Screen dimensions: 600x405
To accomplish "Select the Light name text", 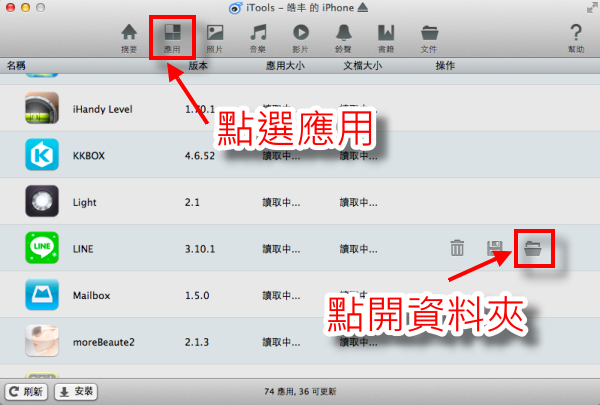I will 85,202.
